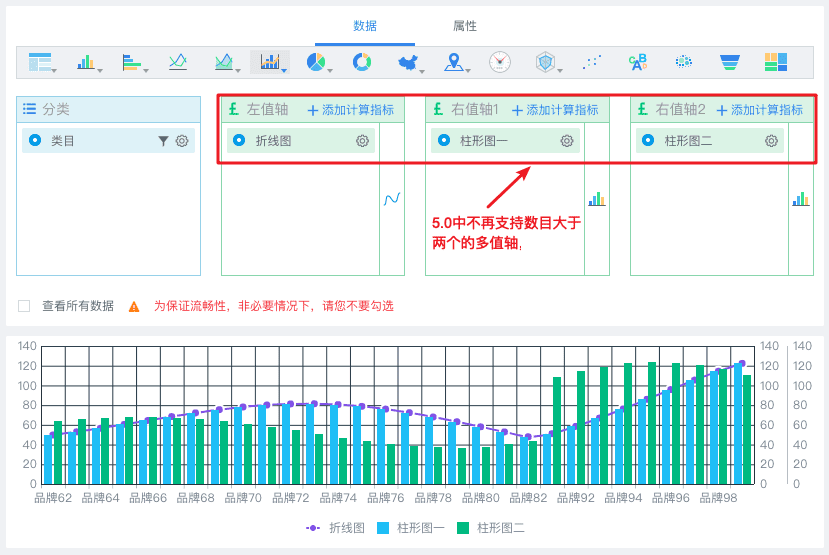This screenshot has width=829, height=555.
Task: Add calculated indicator to 左值轴
Action: click(351, 109)
